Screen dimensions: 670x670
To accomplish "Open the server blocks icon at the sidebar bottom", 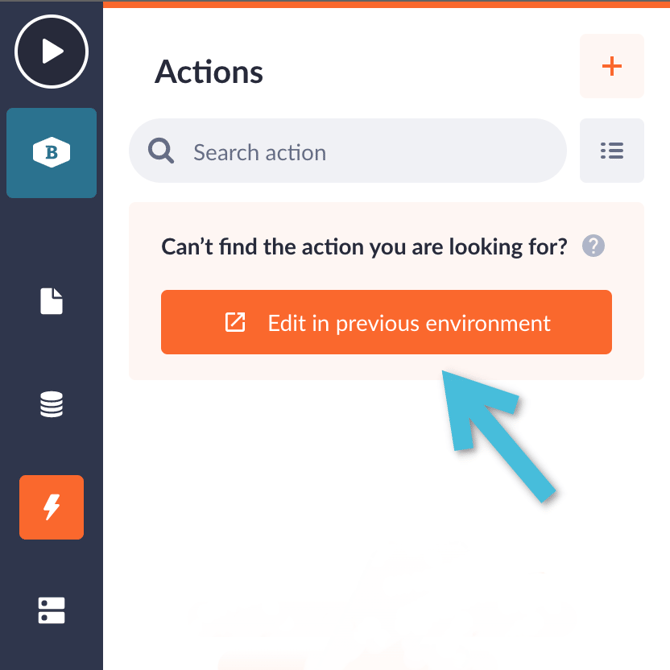I will coord(51,610).
